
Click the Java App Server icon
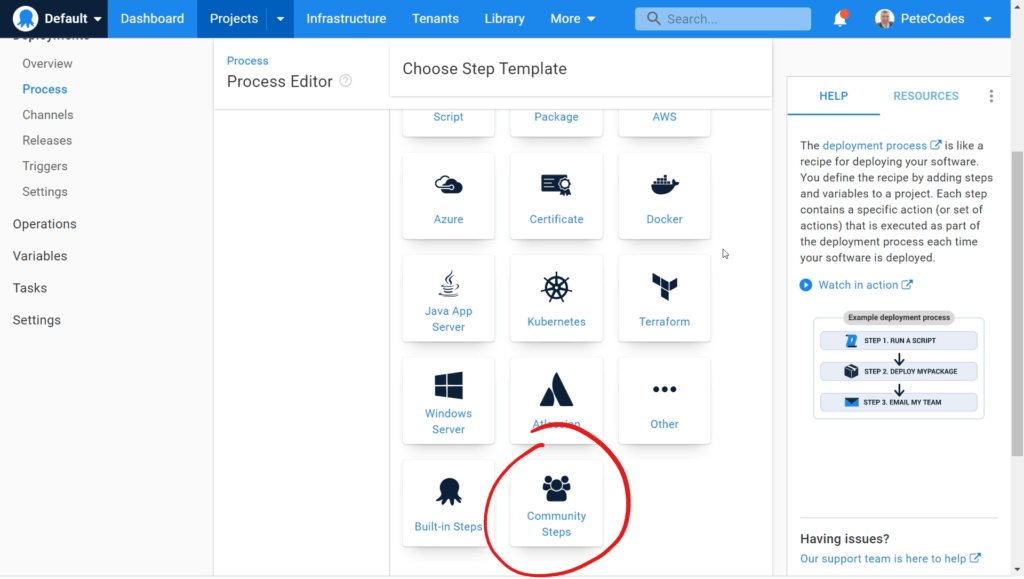coord(449,284)
